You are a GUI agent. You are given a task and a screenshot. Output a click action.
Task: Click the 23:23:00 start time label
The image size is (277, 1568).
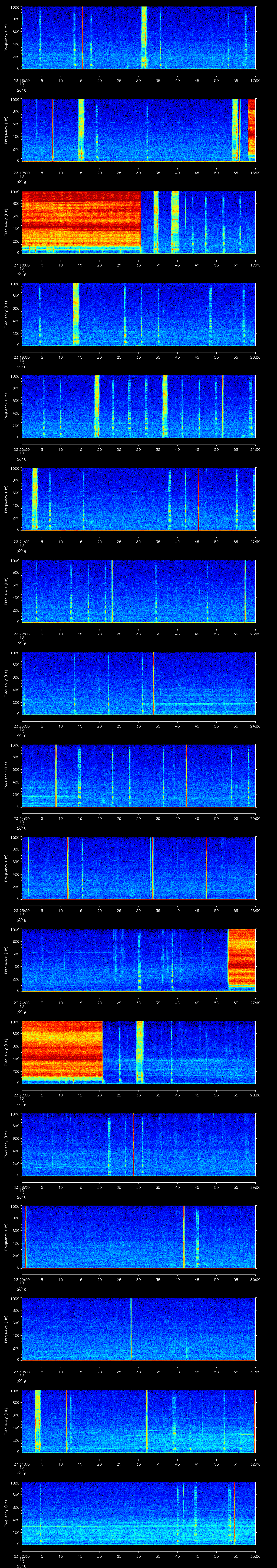click(x=21, y=726)
